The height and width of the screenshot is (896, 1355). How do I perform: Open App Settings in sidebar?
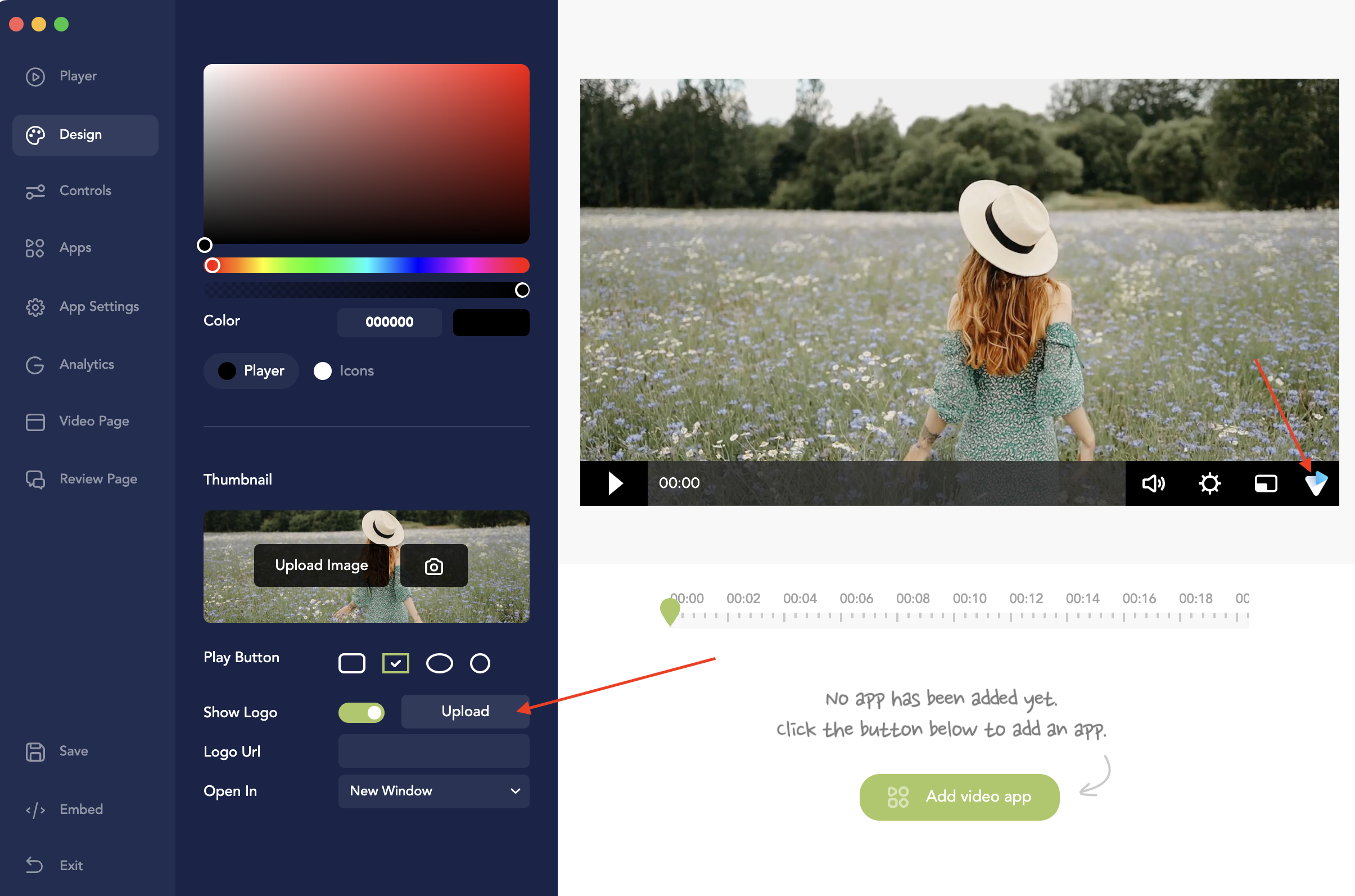click(x=84, y=307)
